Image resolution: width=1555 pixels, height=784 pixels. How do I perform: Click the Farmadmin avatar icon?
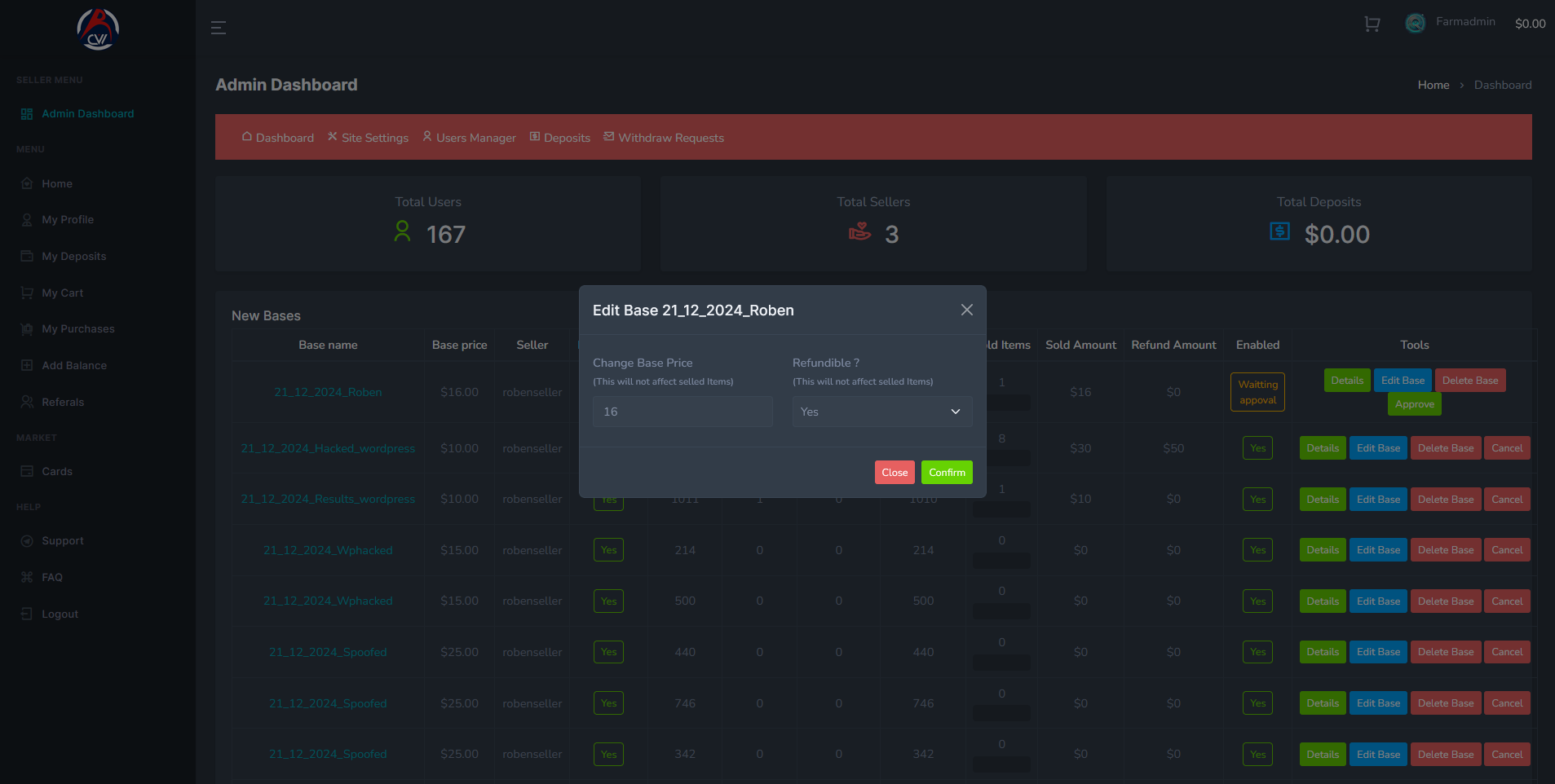1416,23
